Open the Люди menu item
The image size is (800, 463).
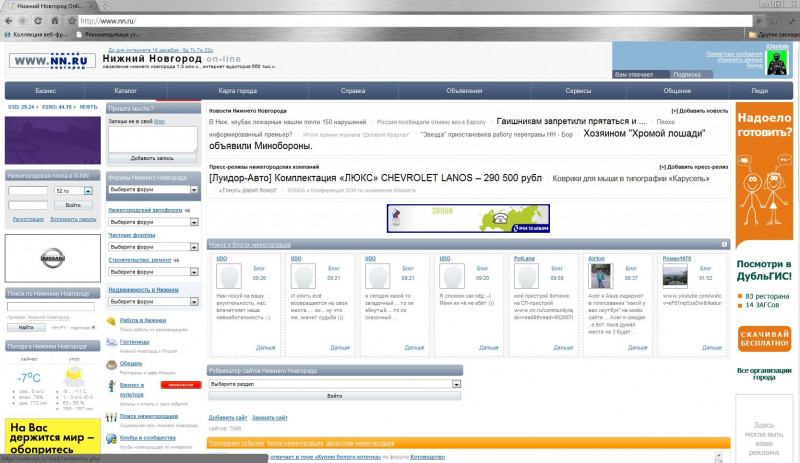click(760, 91)
